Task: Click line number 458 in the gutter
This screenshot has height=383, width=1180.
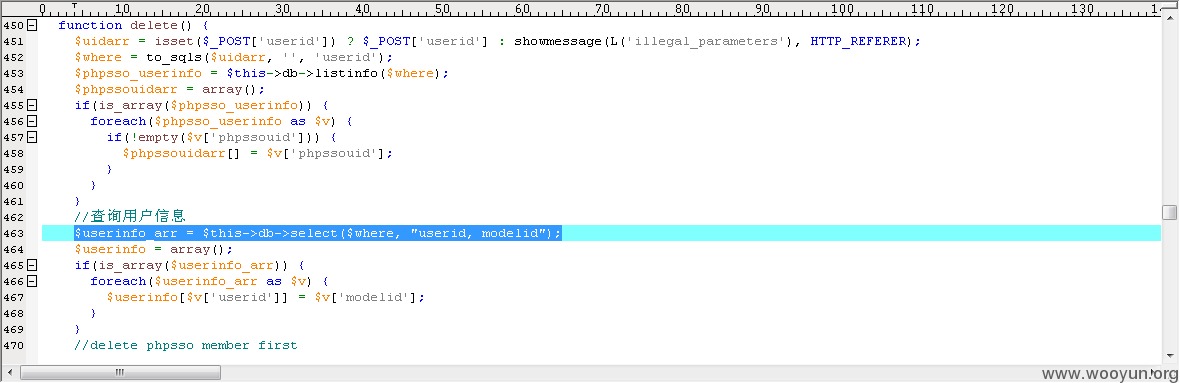Action: pos(13,153)
